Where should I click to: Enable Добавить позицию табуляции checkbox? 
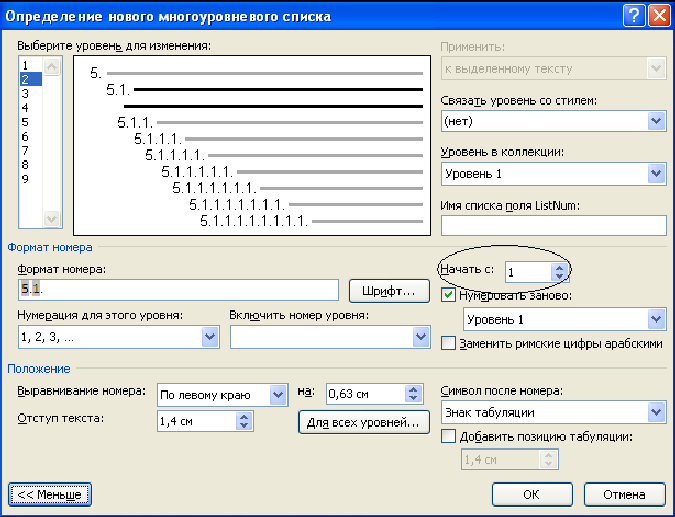[448, 437]
